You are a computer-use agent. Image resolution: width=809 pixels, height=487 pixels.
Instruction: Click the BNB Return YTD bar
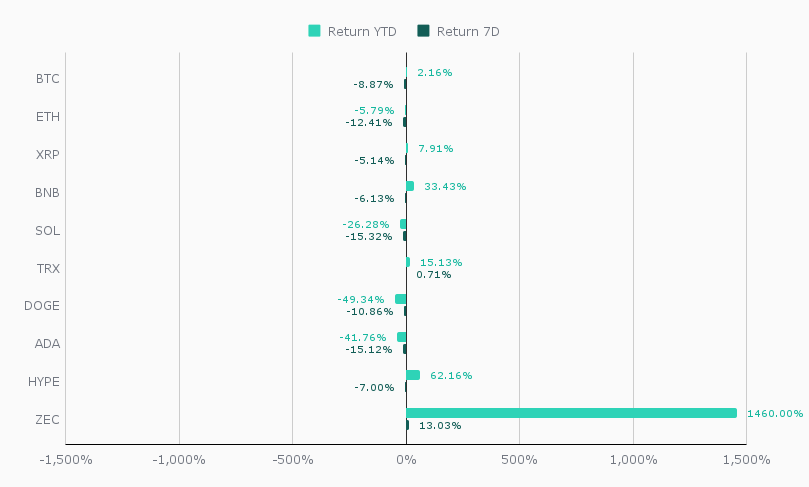tap(410, 186)
